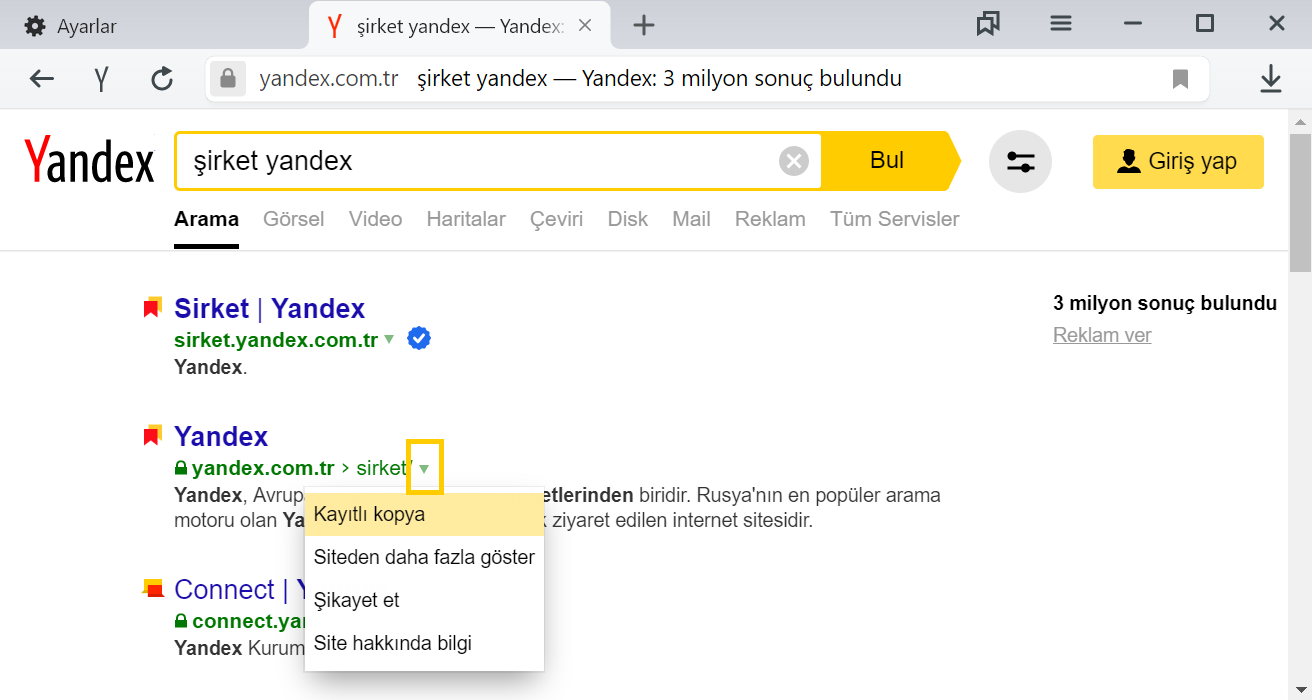The image size is (1312, 700).
Task: Expand the arrow next to sirket.yandex.com.tr
Action: 389,340
